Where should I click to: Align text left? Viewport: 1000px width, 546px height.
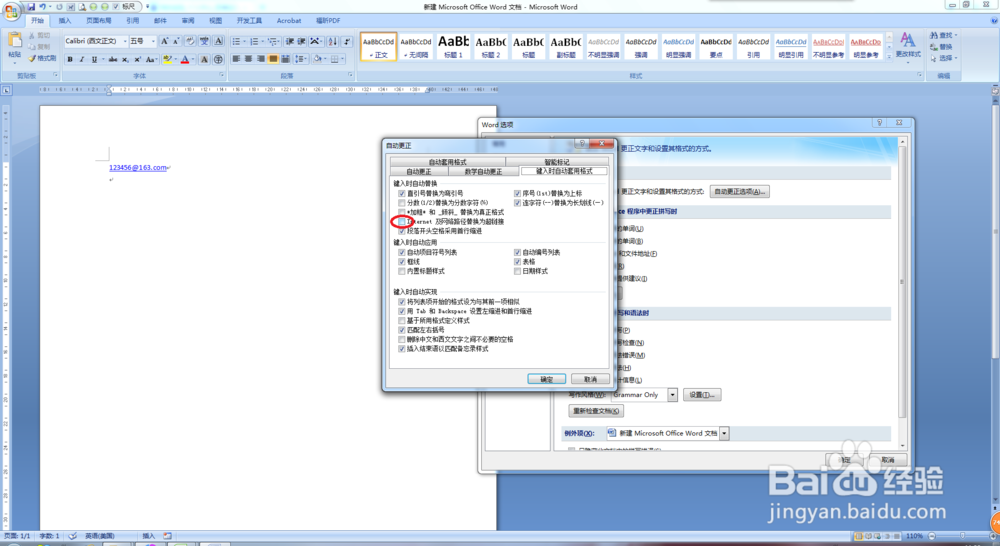[x=236, y=59]
